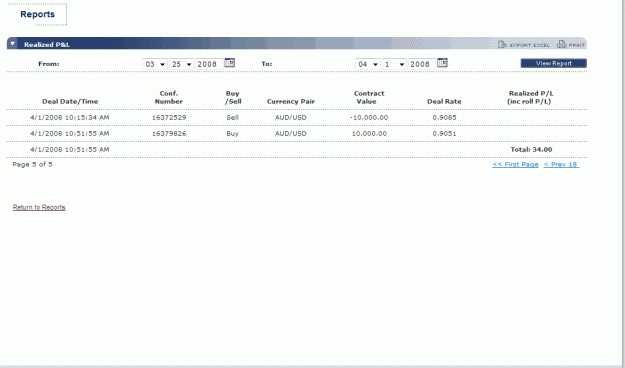The height and width of the screenshot is (368, 625).
Task: Click the 10:15:34 AM deal date cell
Action: point(70,118)
